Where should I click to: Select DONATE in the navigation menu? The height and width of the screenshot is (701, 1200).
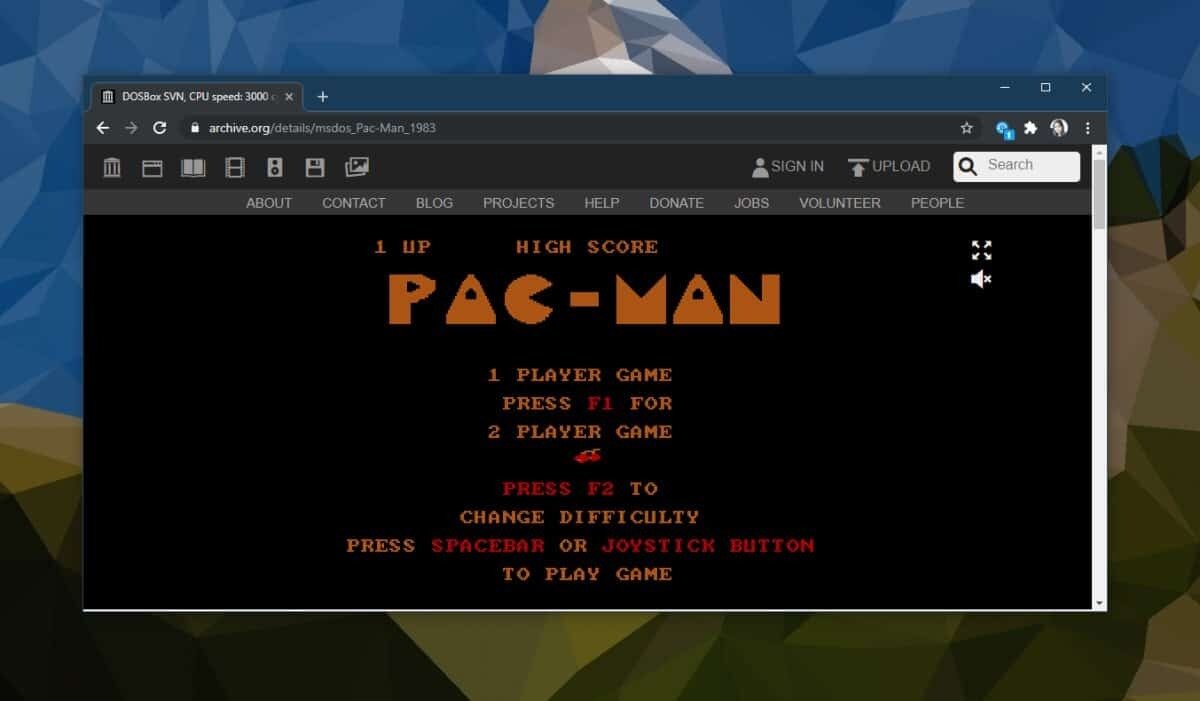tap(676, 203)
